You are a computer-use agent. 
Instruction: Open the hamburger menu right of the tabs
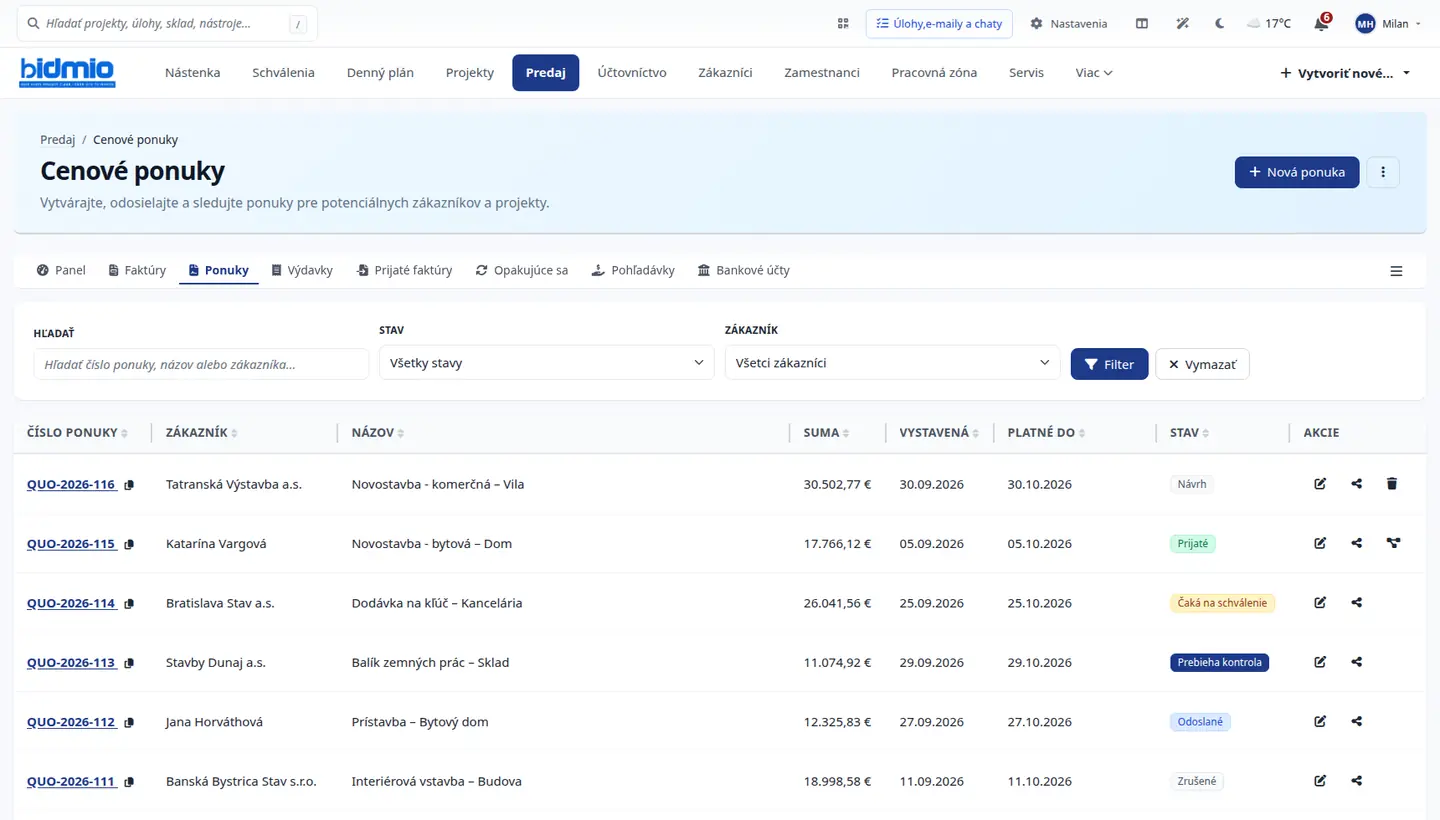point(1396,271)
